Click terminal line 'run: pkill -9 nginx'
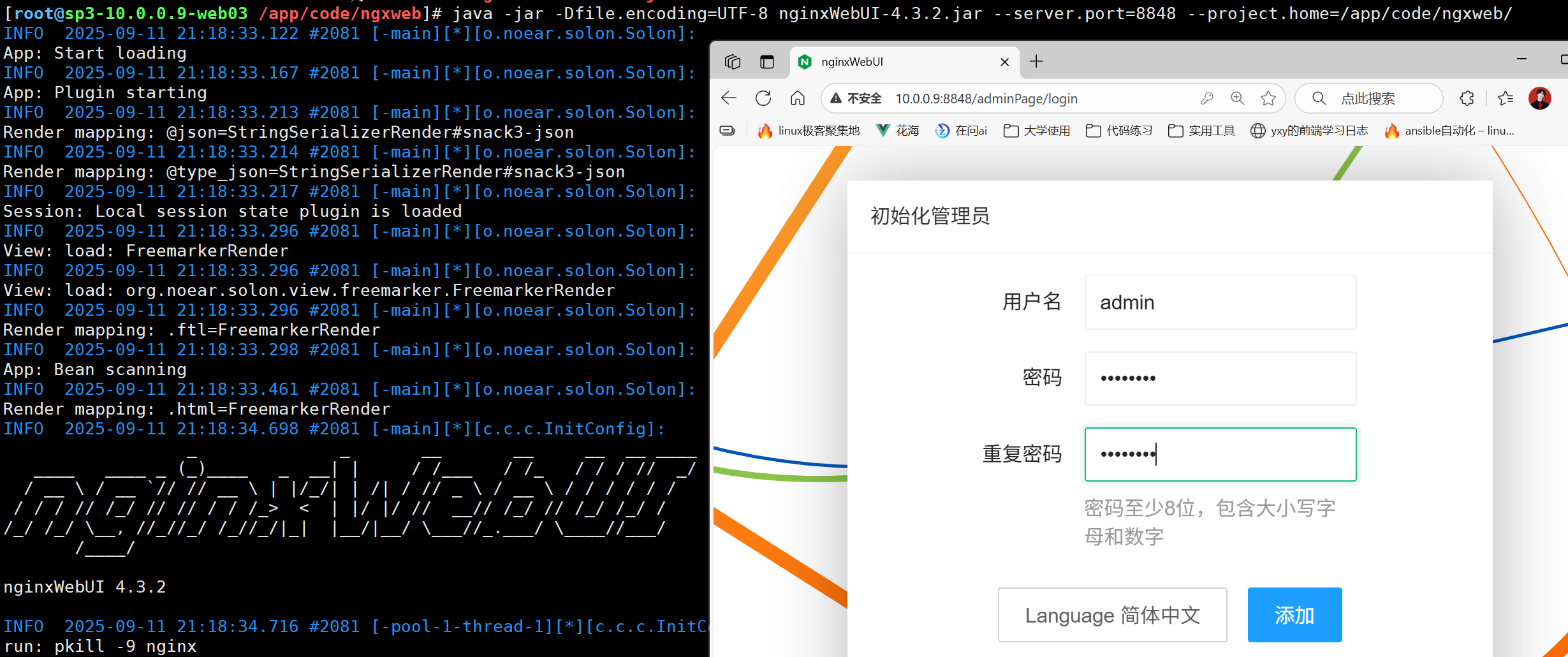This screenshot has width=1568, height=657. (100, 646)
